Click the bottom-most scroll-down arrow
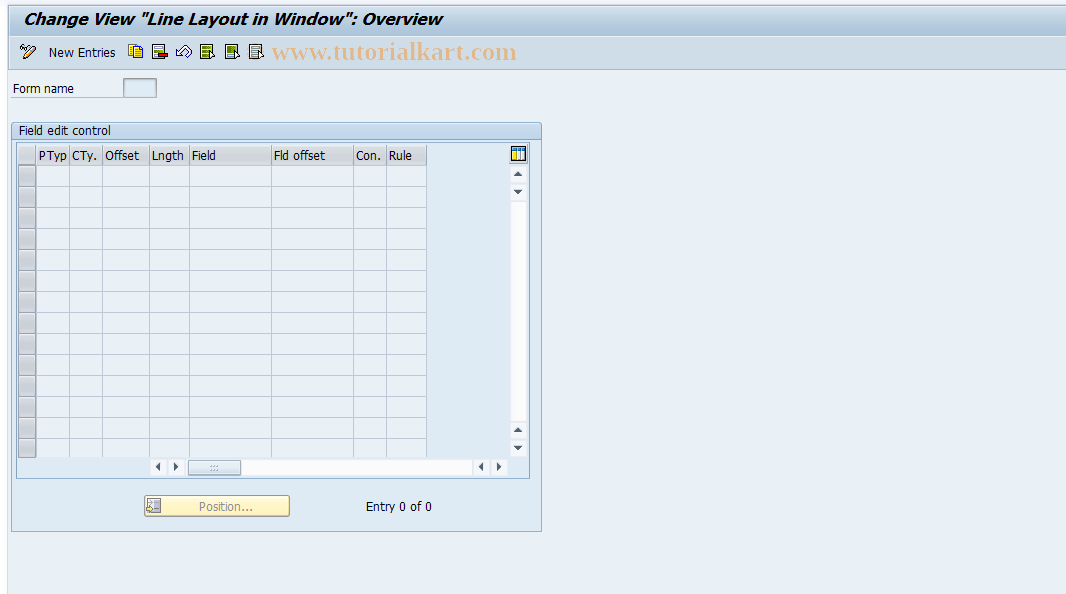The height and width of the screenshot is (594, 1066). click(518, 448)
